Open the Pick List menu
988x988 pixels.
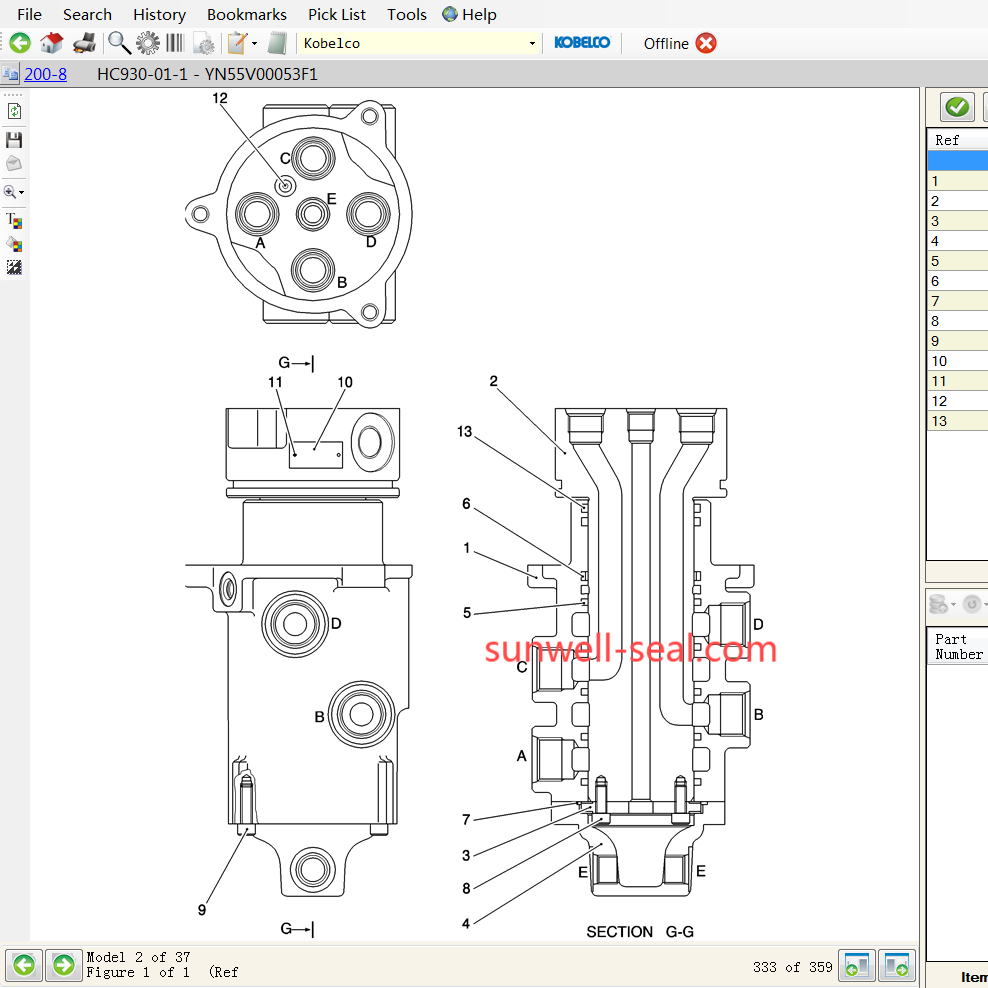click(336, 14)
